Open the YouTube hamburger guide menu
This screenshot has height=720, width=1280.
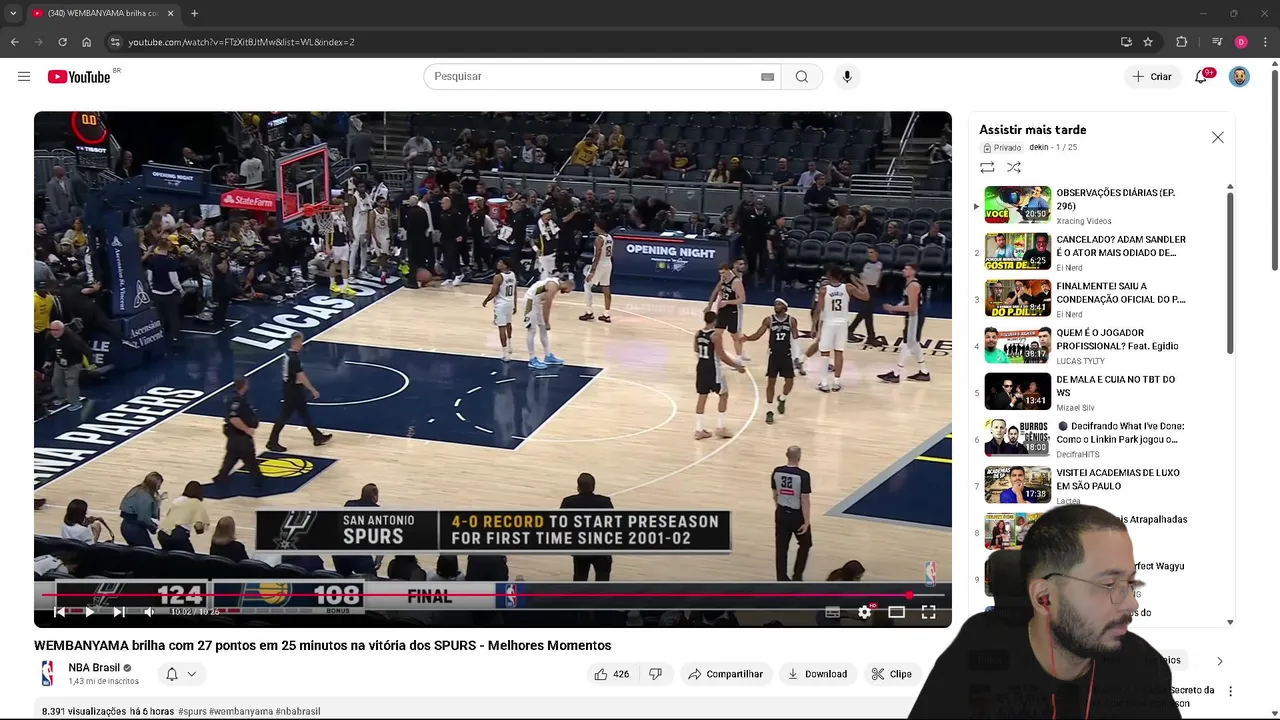[24, 77]
